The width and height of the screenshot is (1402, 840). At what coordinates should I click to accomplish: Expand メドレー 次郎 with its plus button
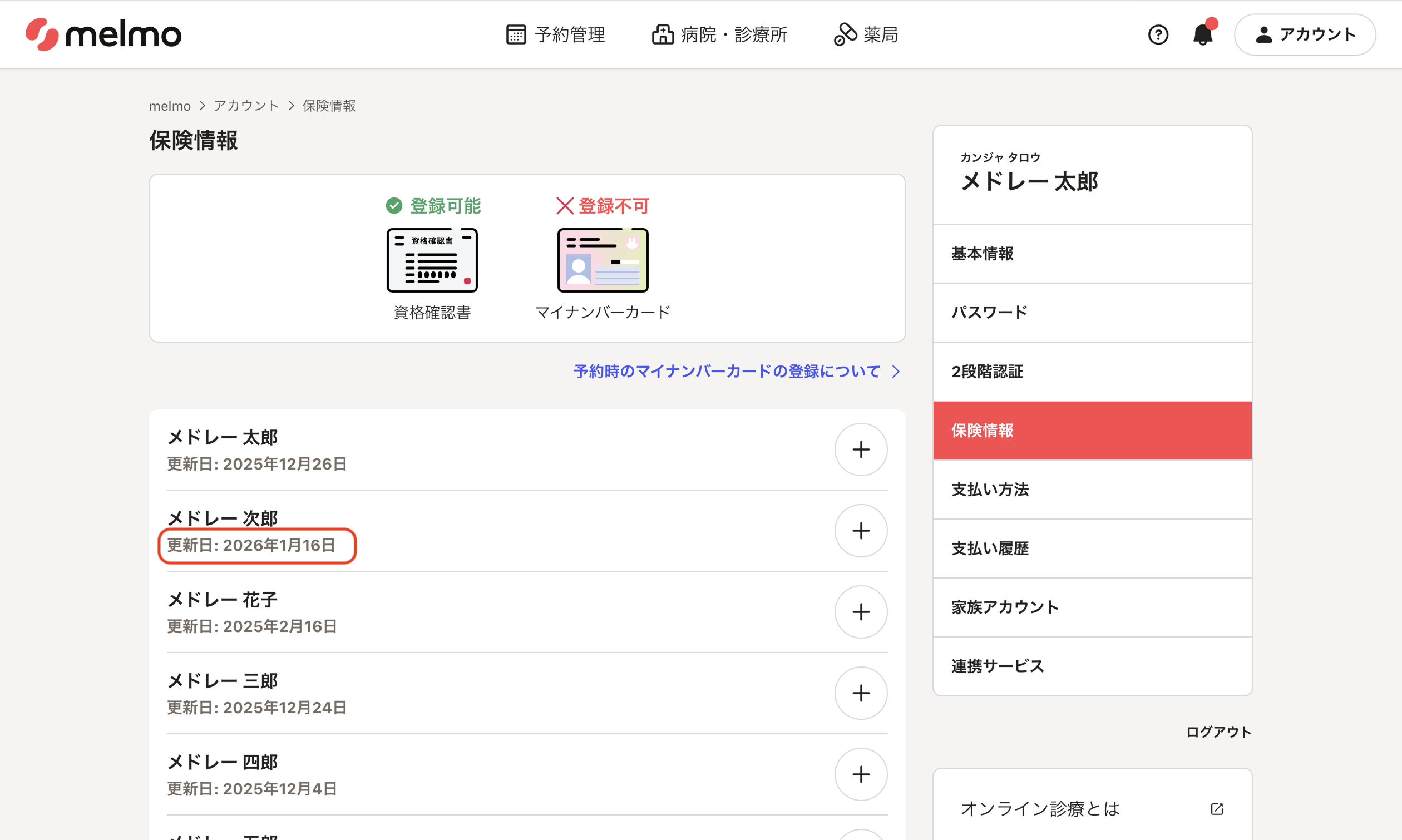click(x=860, y=531)
